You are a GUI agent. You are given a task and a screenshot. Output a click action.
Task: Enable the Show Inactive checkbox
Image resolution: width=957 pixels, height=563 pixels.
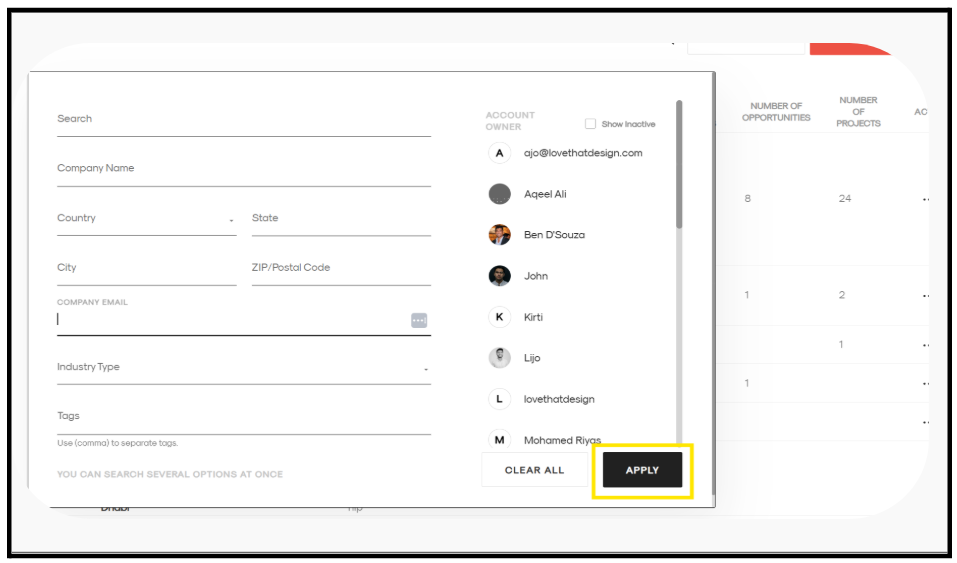click(x=590, y=124)
